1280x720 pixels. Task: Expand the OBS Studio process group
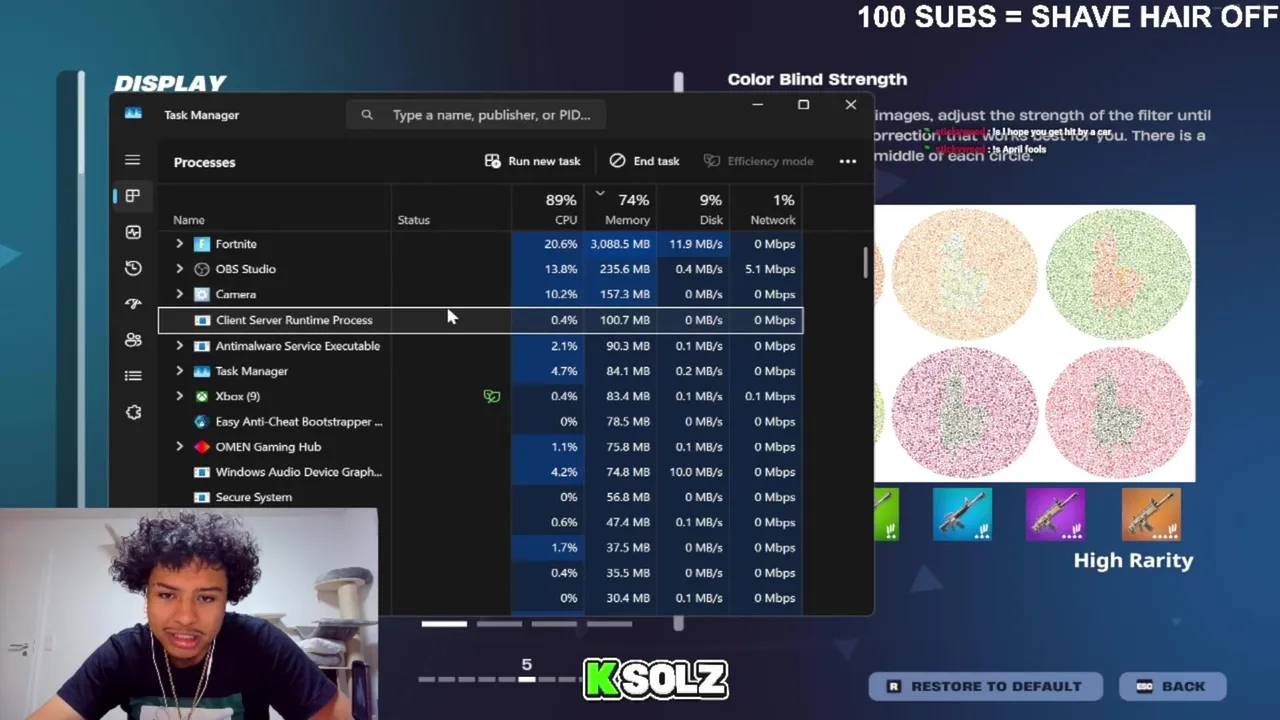point(179,269)
